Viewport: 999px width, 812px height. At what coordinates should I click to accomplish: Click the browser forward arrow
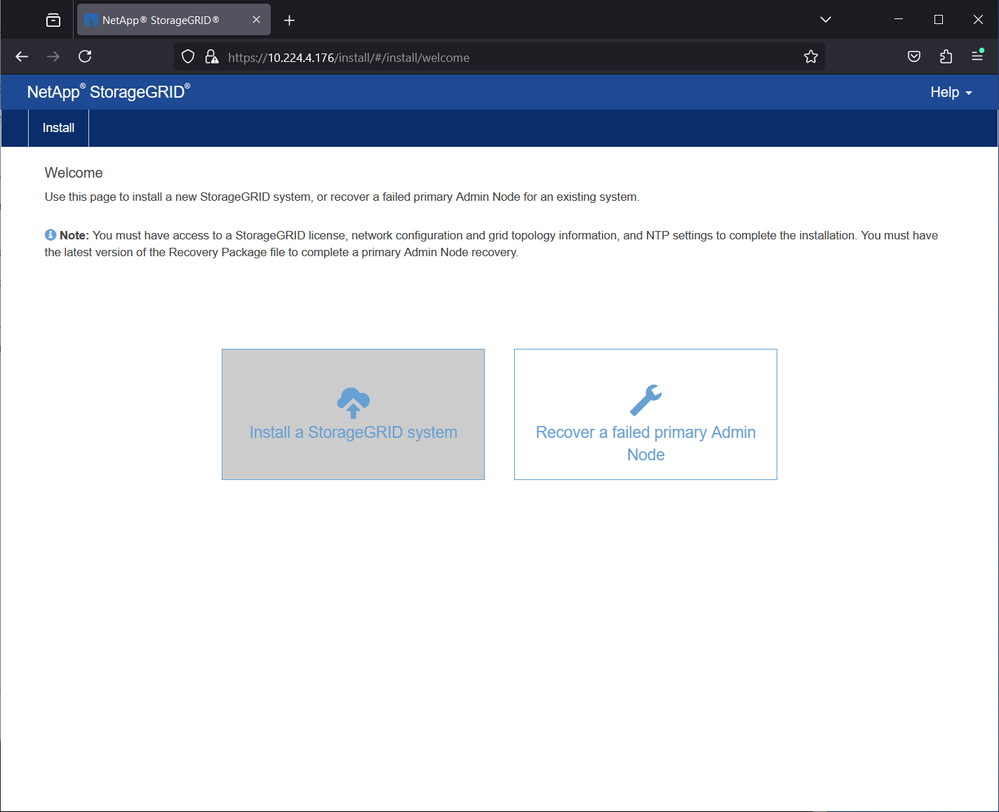click(53, 57)
